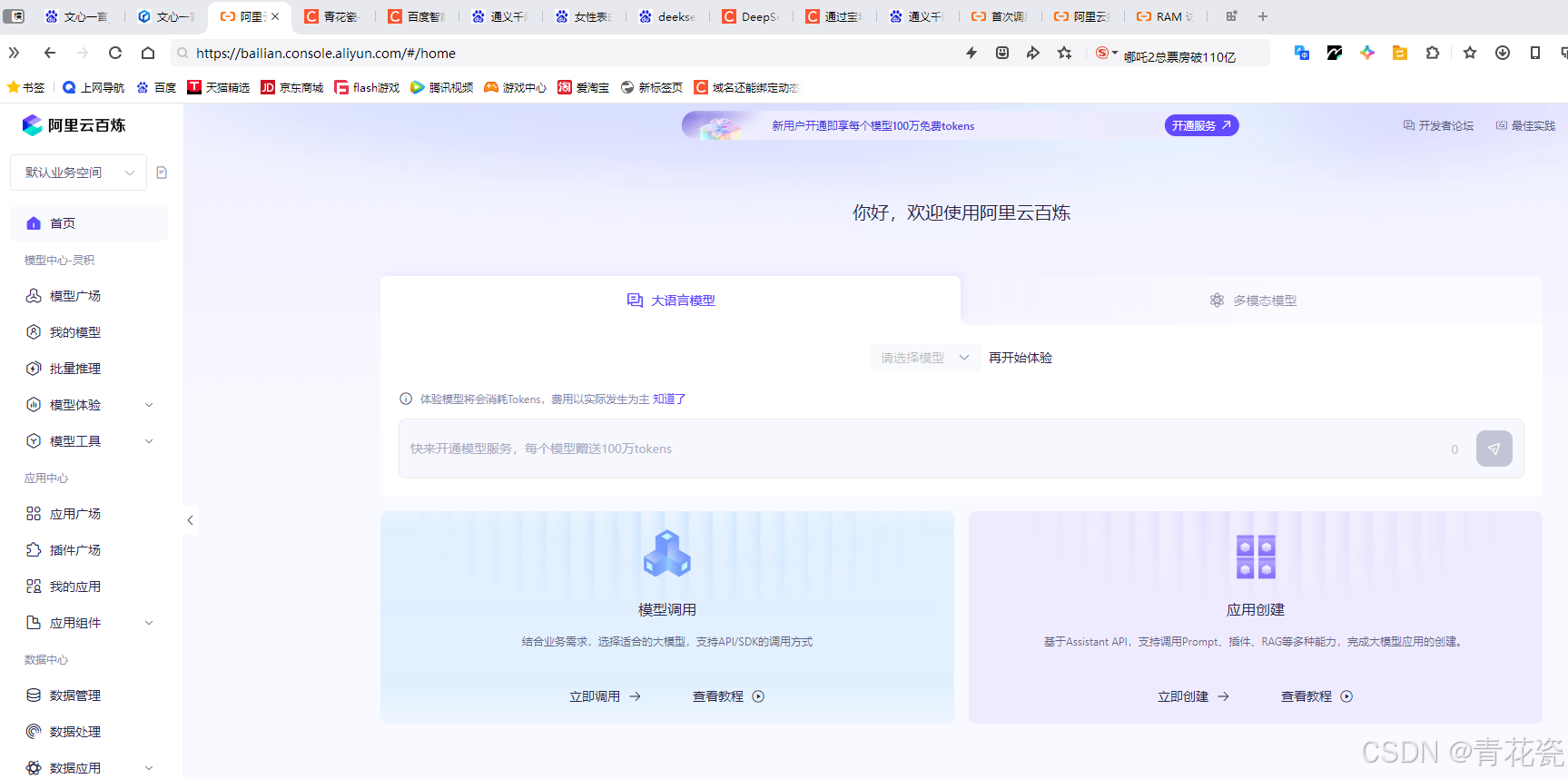Click the 首页 home icon in the sidebar
Viewport: 1568px width, 779px height.
(x=34, y=223)
